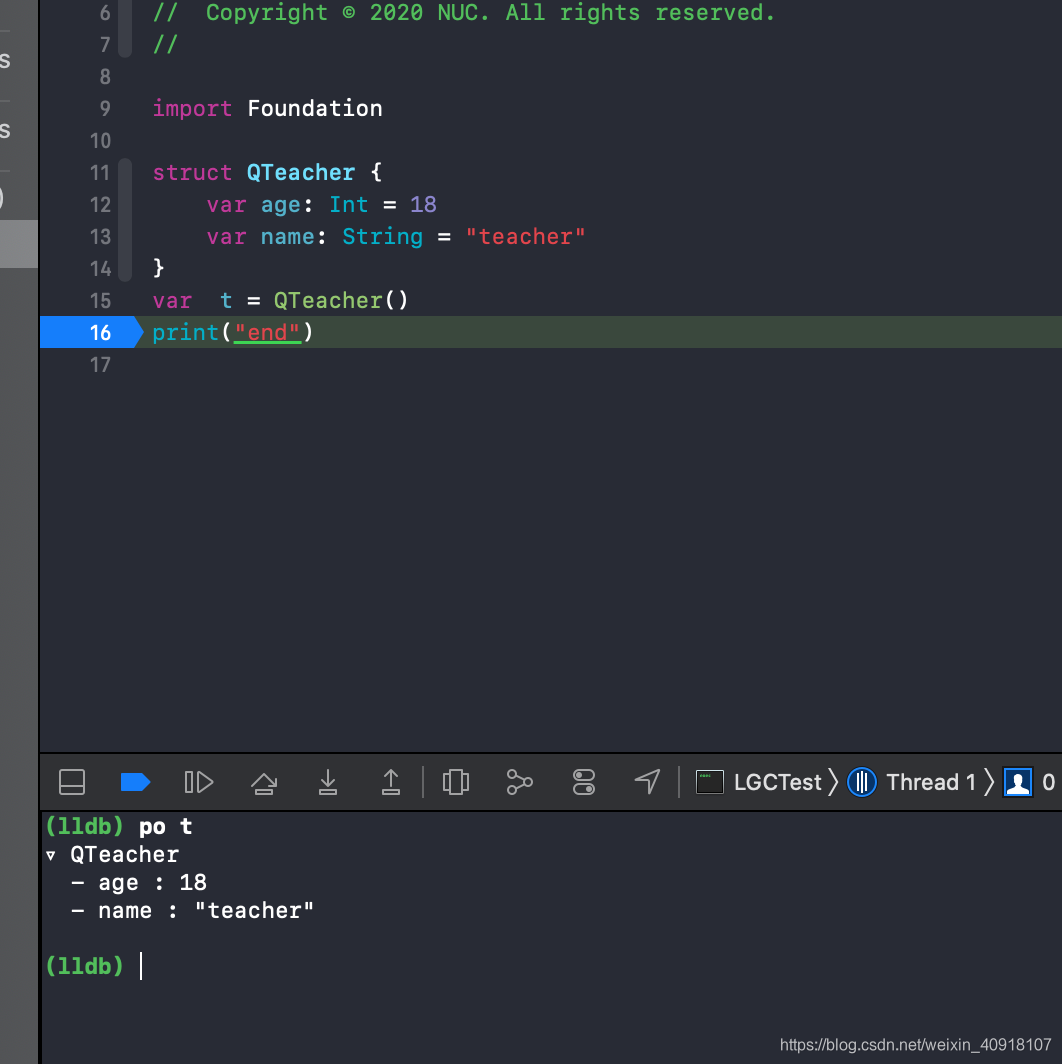Step into the function call
This screenshot has width=1062, height=1064.
tap(328, 782)
